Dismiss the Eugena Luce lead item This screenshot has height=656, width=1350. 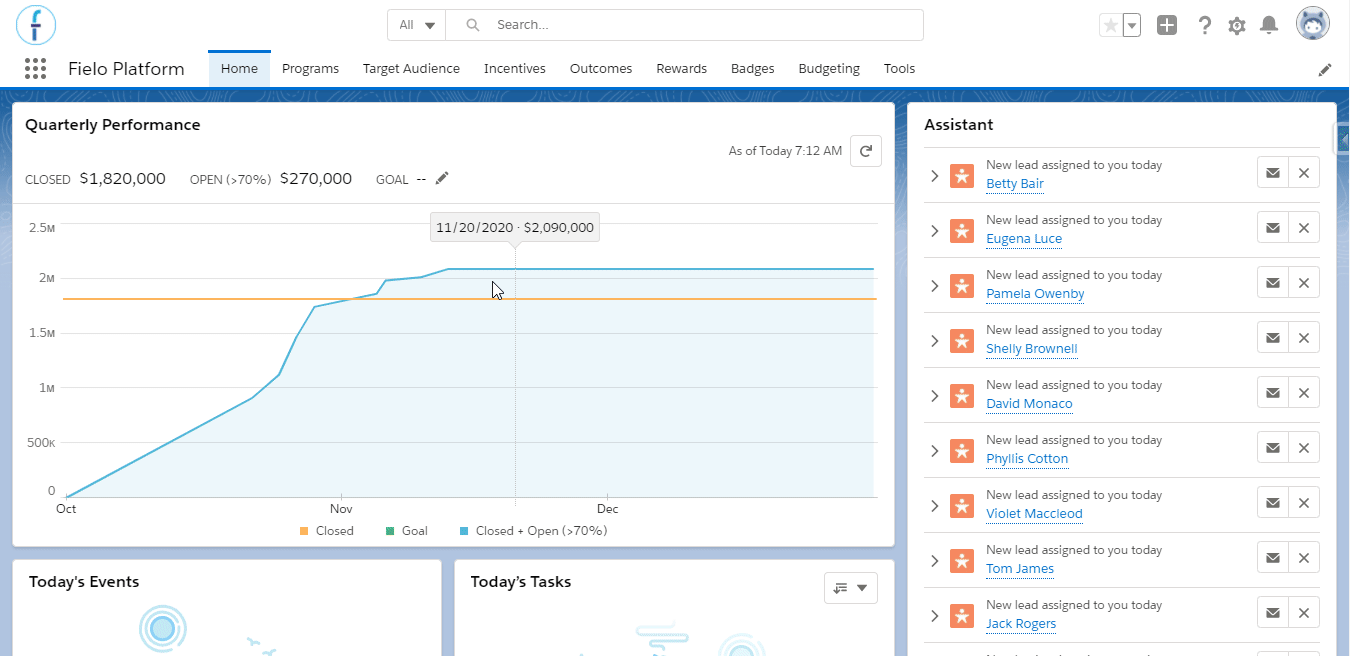pyautogui.click(x=1304, y=228)
